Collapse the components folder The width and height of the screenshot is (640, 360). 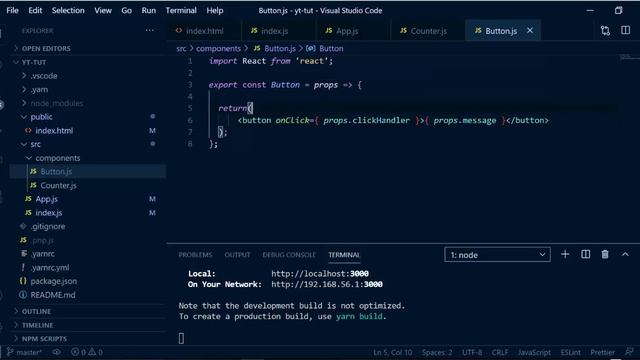click(x=88, y=158)
